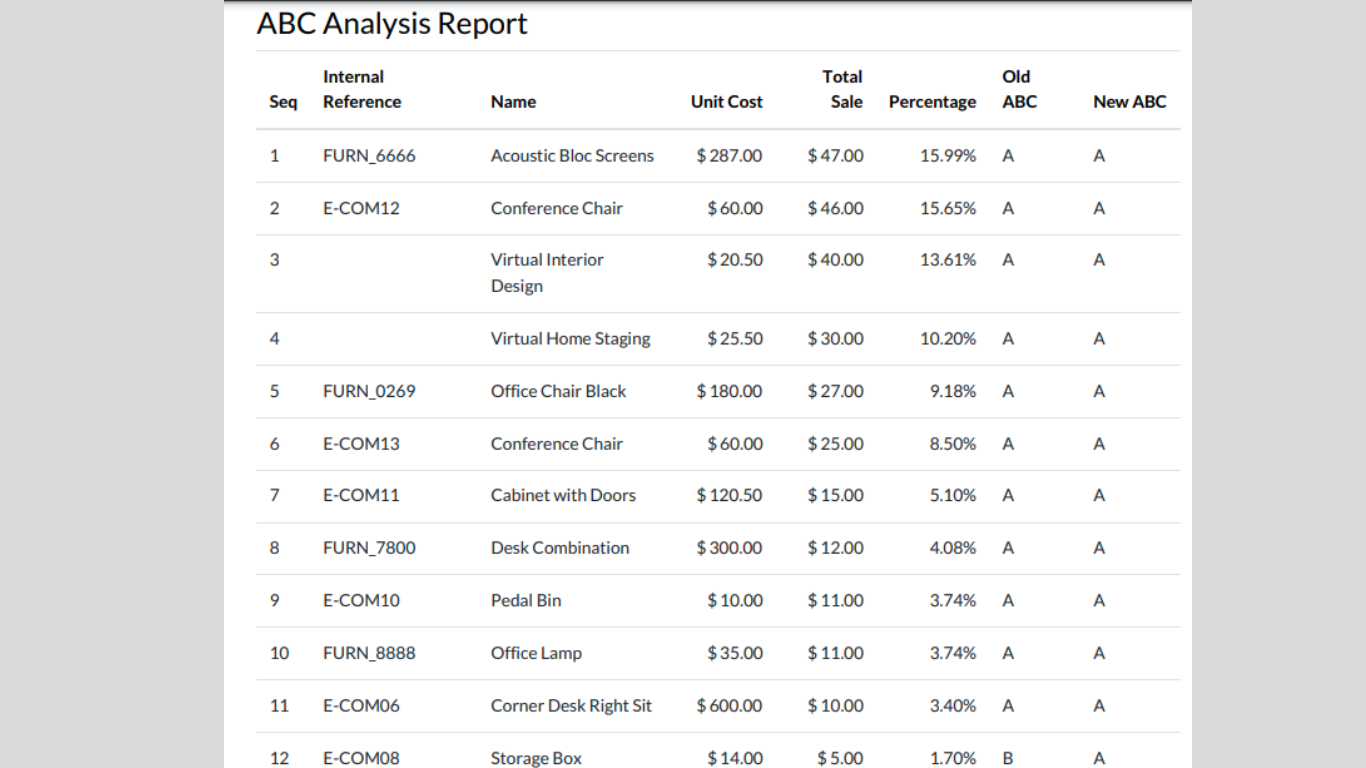The image size is (1366, 768).
Task: Click the FURN_6666 internal reference
Action: pos(369,156)
